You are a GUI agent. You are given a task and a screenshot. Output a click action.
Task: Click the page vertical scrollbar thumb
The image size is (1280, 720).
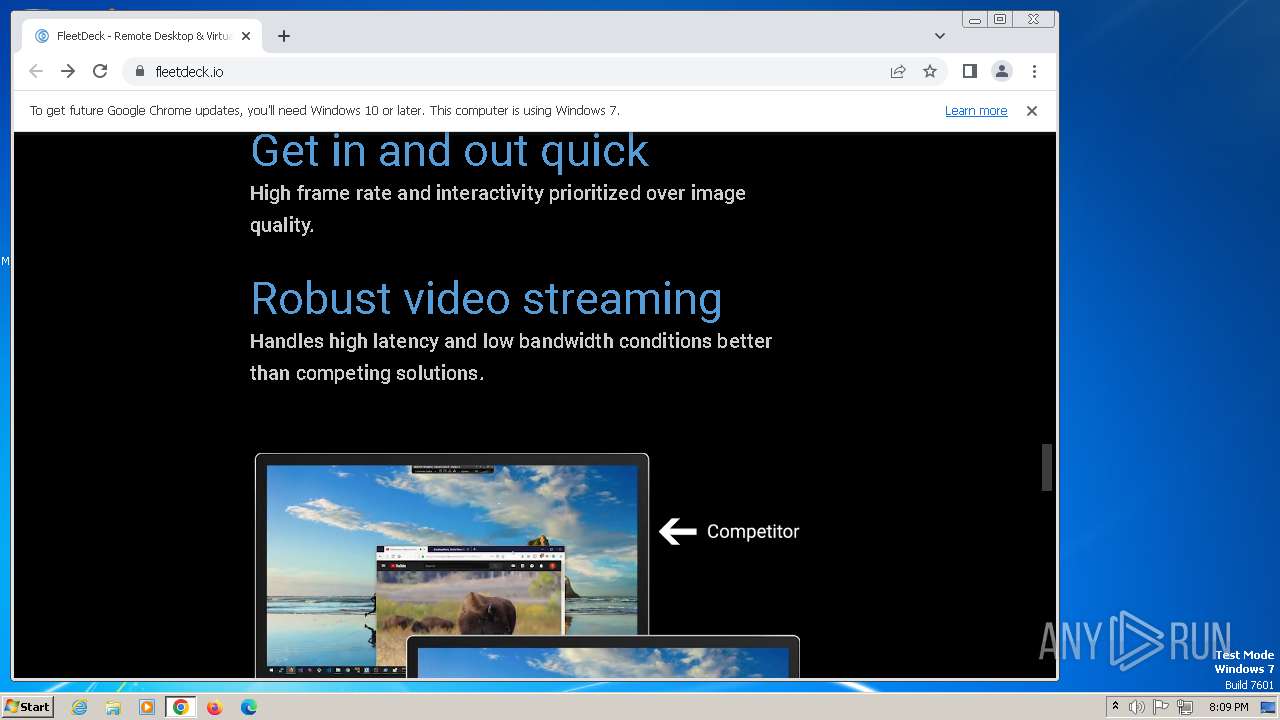pos(1047,467)
